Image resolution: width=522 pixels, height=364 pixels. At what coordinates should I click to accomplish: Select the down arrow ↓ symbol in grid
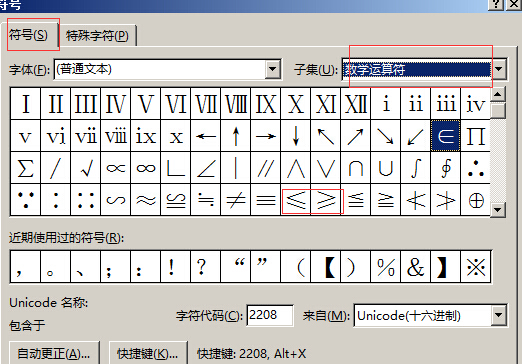pyautogui.click(x=296, y=136)
